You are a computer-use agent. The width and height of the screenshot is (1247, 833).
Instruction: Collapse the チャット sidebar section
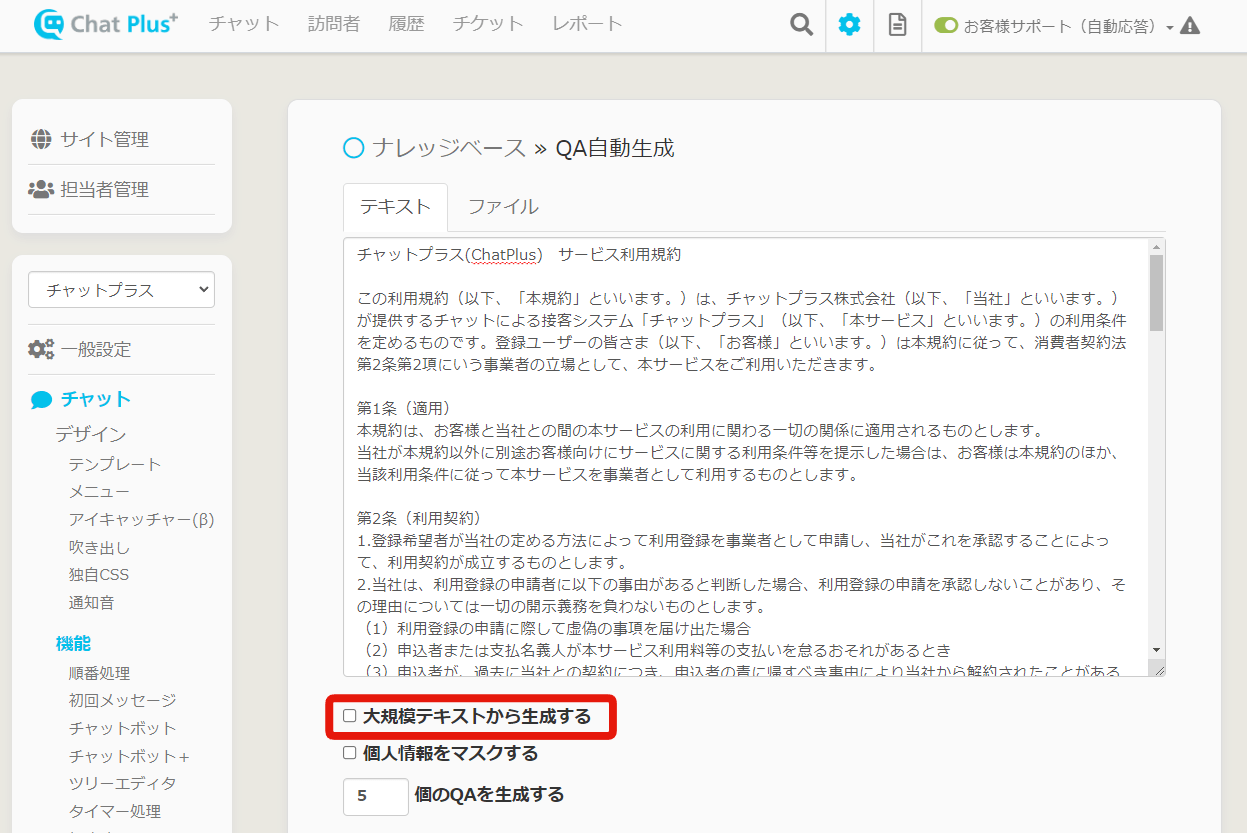(x=95, y=399)
